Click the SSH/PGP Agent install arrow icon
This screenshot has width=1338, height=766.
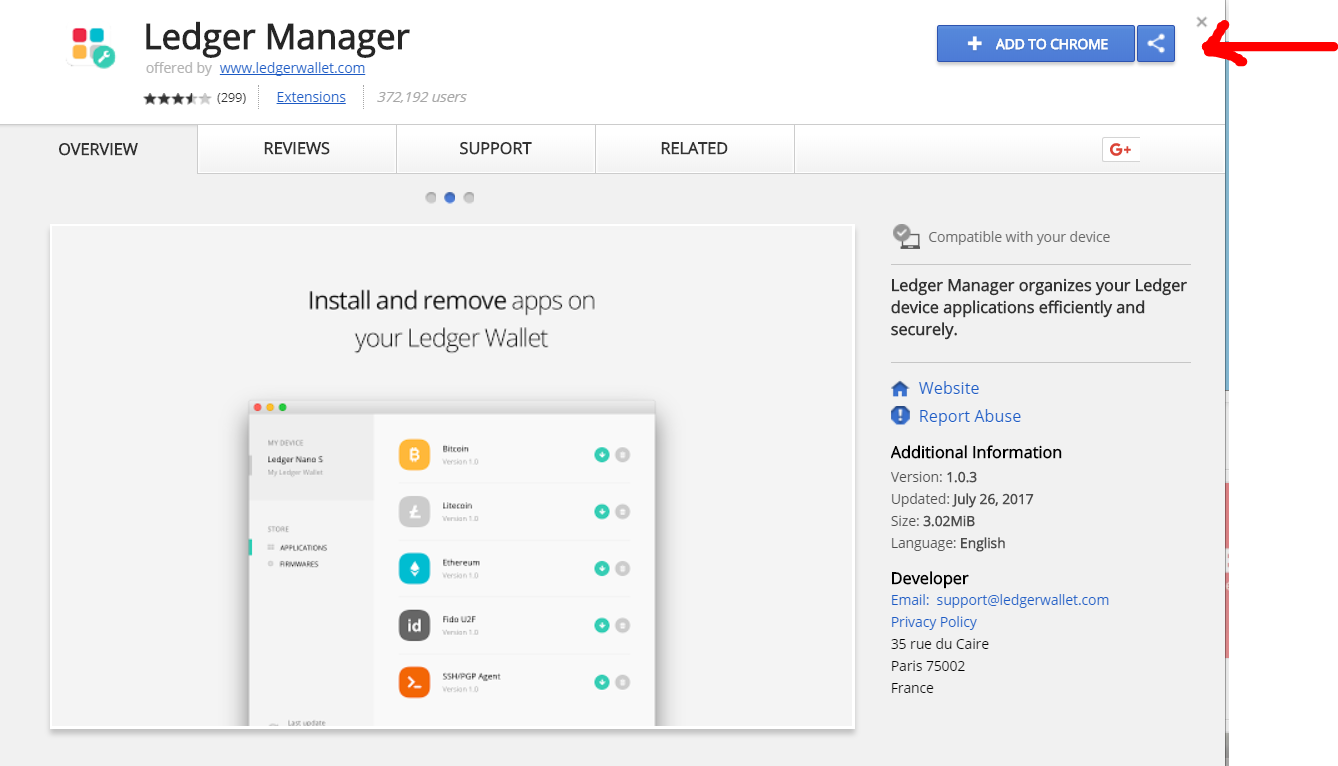[x=602, y=682]
